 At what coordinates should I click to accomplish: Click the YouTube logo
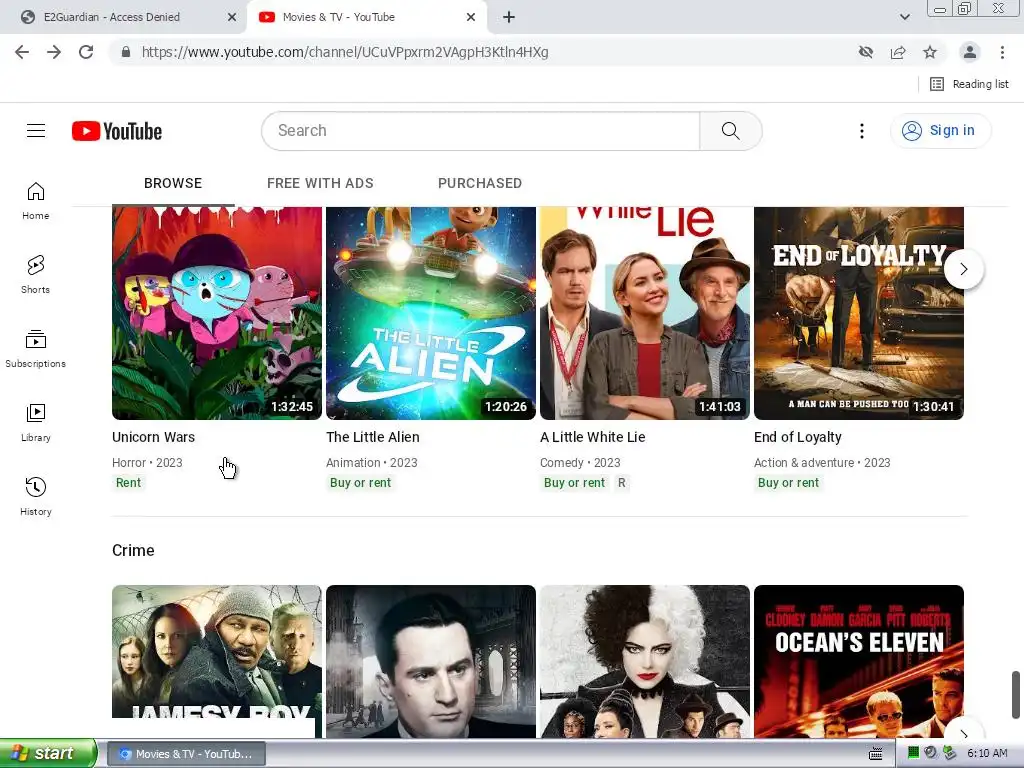117,131
